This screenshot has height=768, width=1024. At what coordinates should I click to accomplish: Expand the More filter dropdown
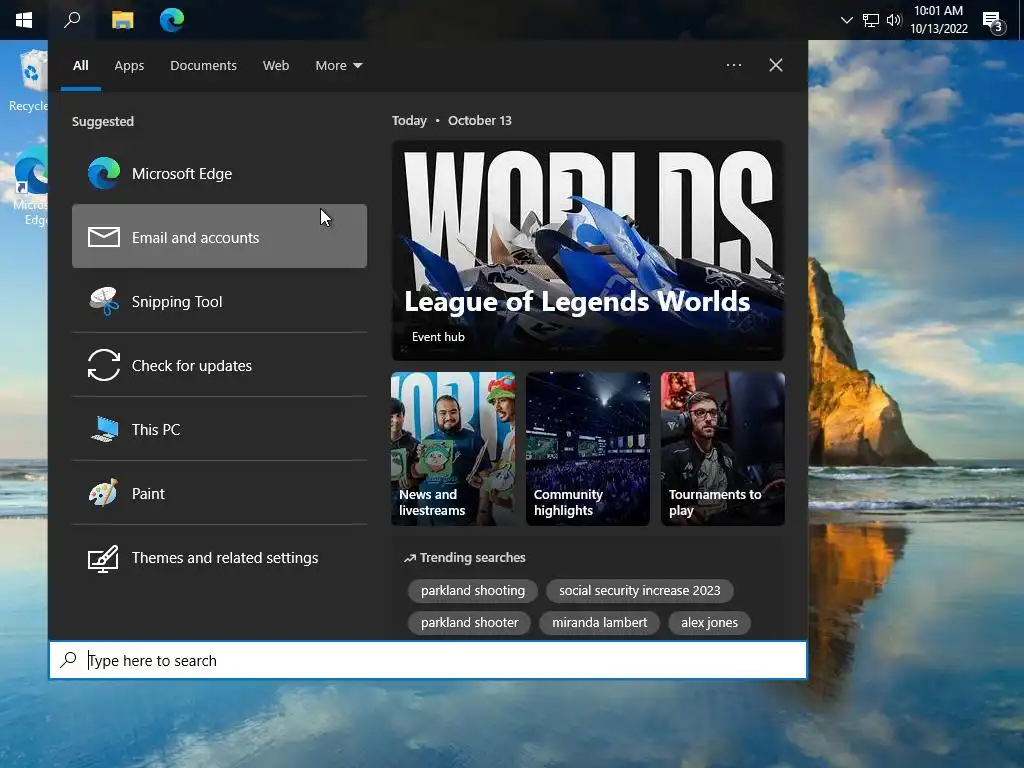click(338, 65)
